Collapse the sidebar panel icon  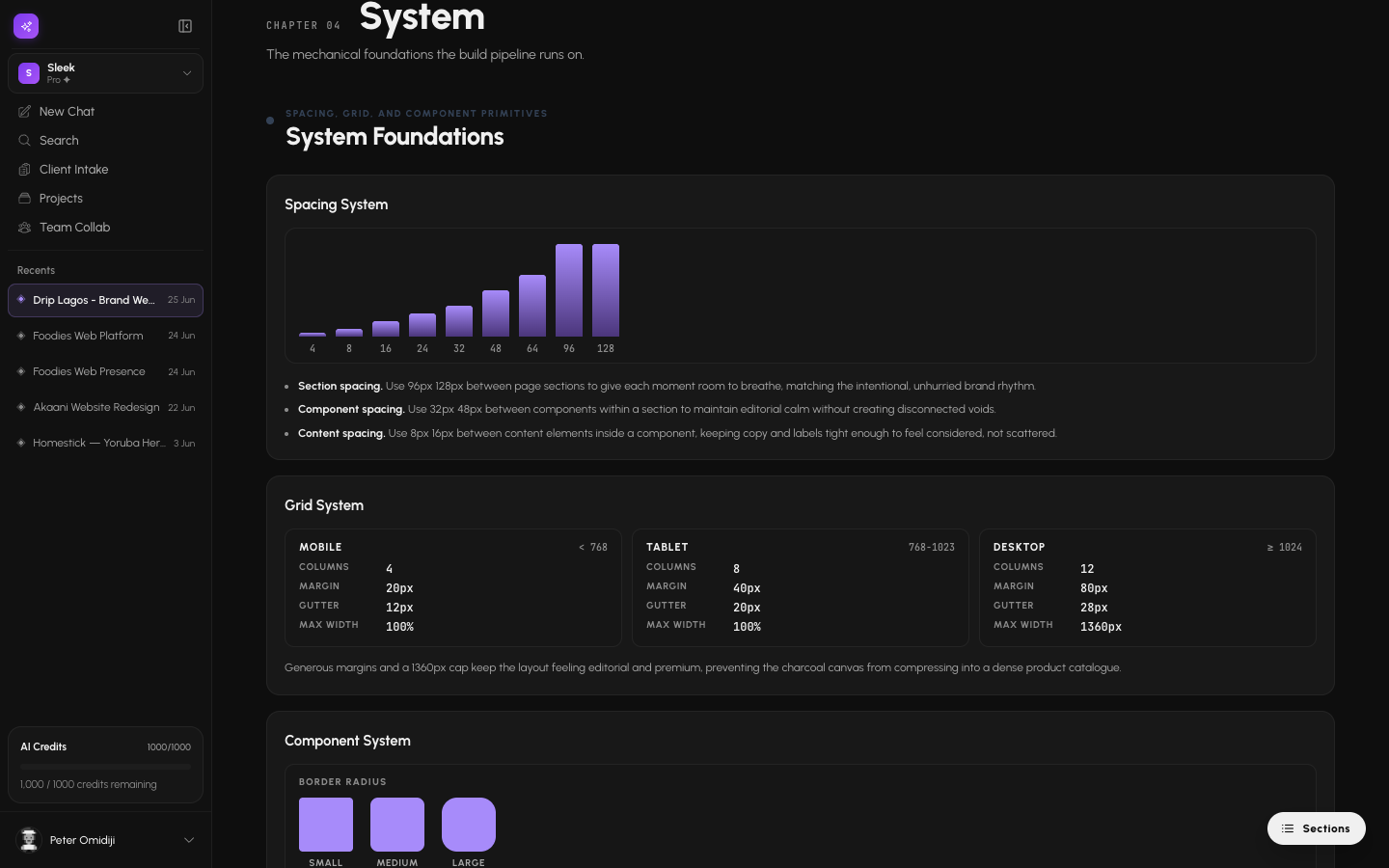[x=185, y=26]
